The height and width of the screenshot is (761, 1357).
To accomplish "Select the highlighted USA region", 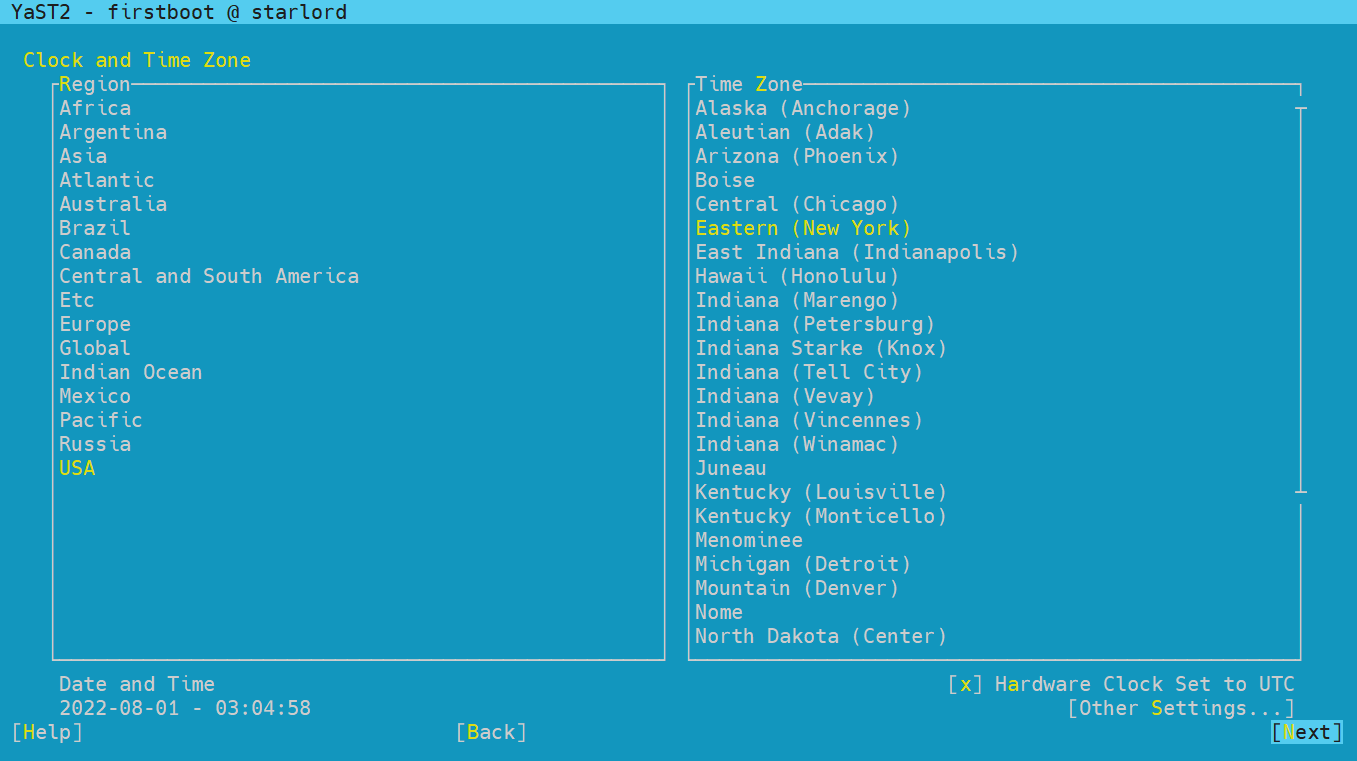I will [77, 468].
